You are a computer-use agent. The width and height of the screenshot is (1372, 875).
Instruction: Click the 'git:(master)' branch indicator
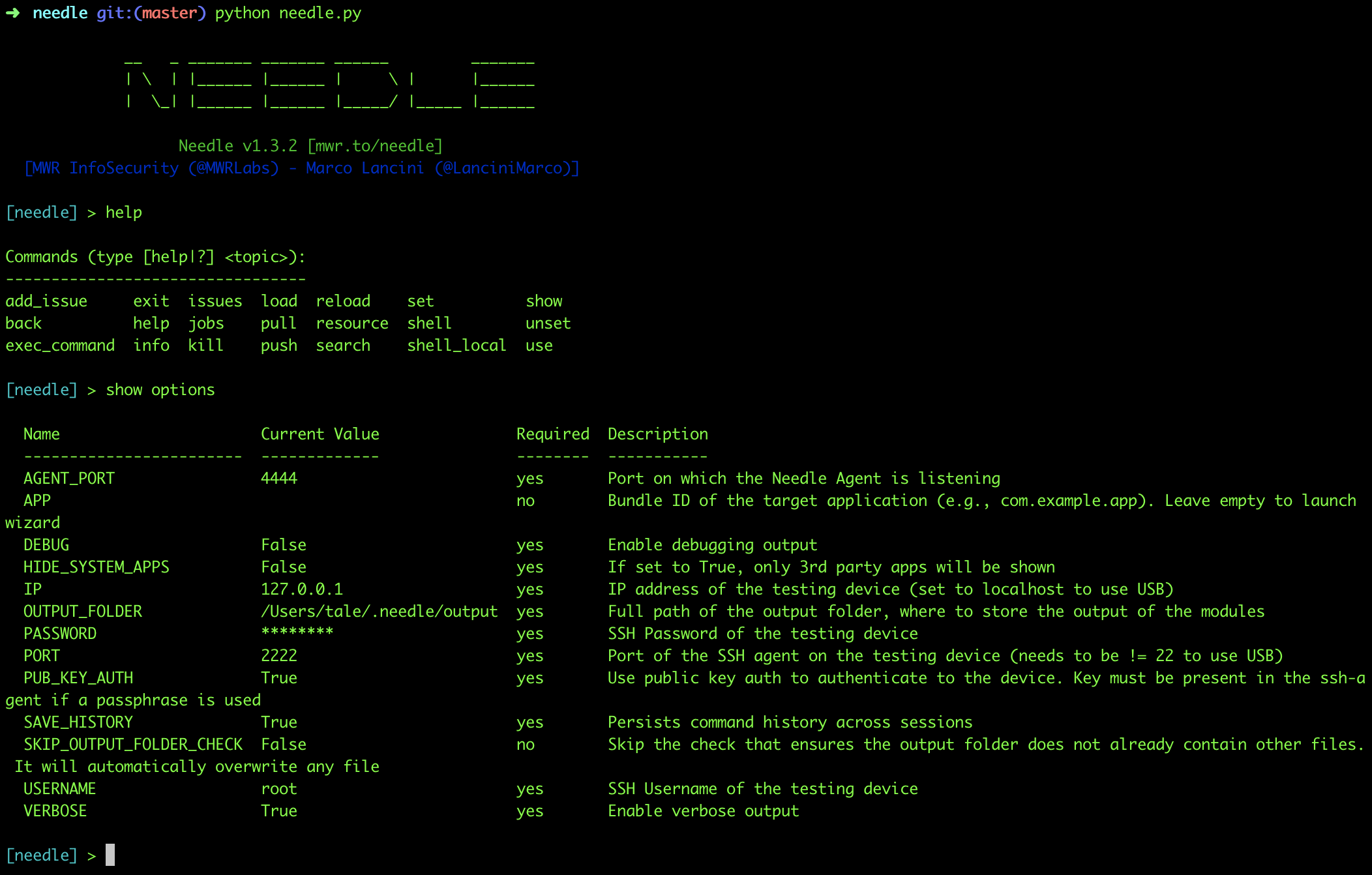pyautogui.click(x=151, y=13)
